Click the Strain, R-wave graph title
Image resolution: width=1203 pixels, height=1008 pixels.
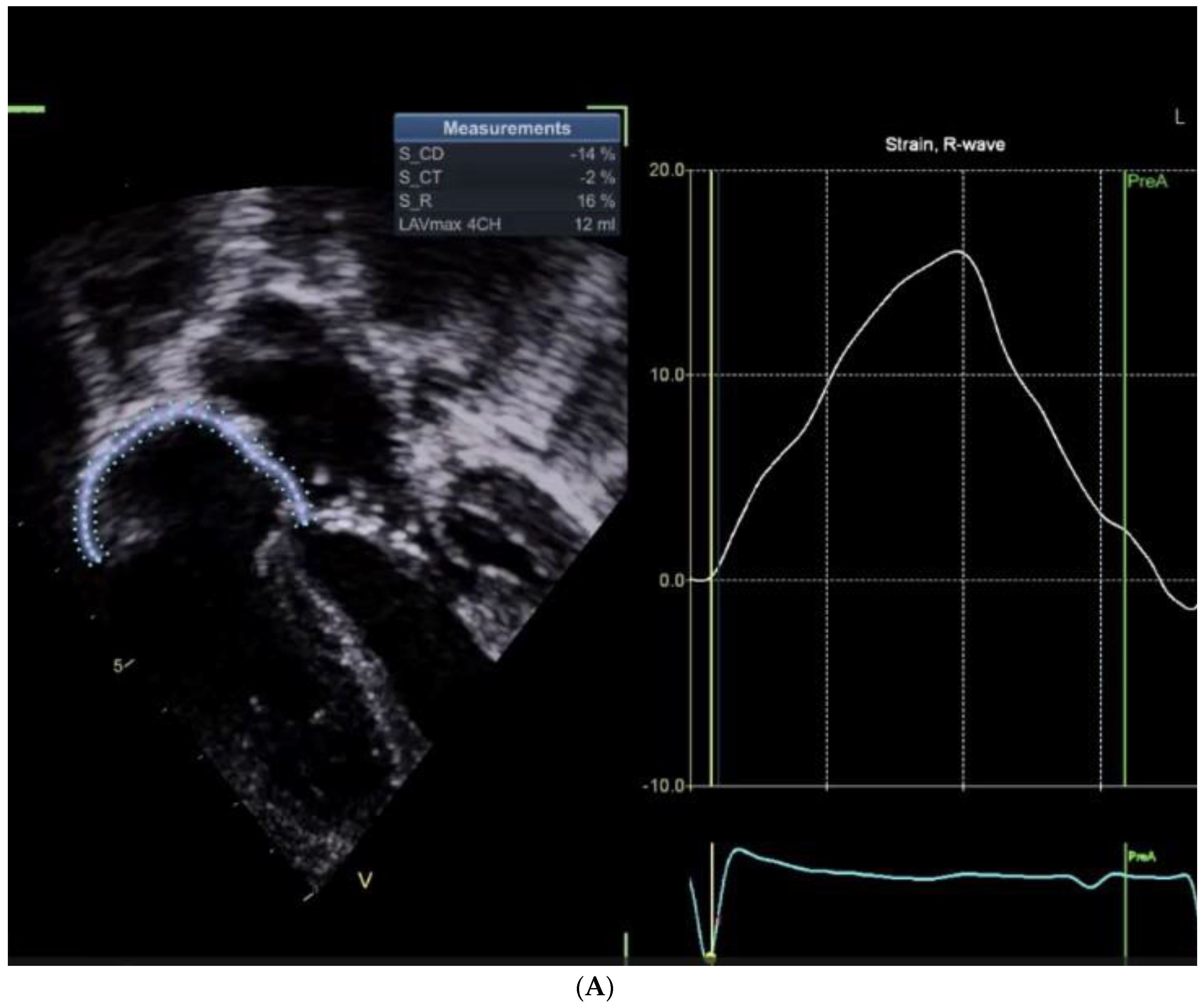(945, 144)
